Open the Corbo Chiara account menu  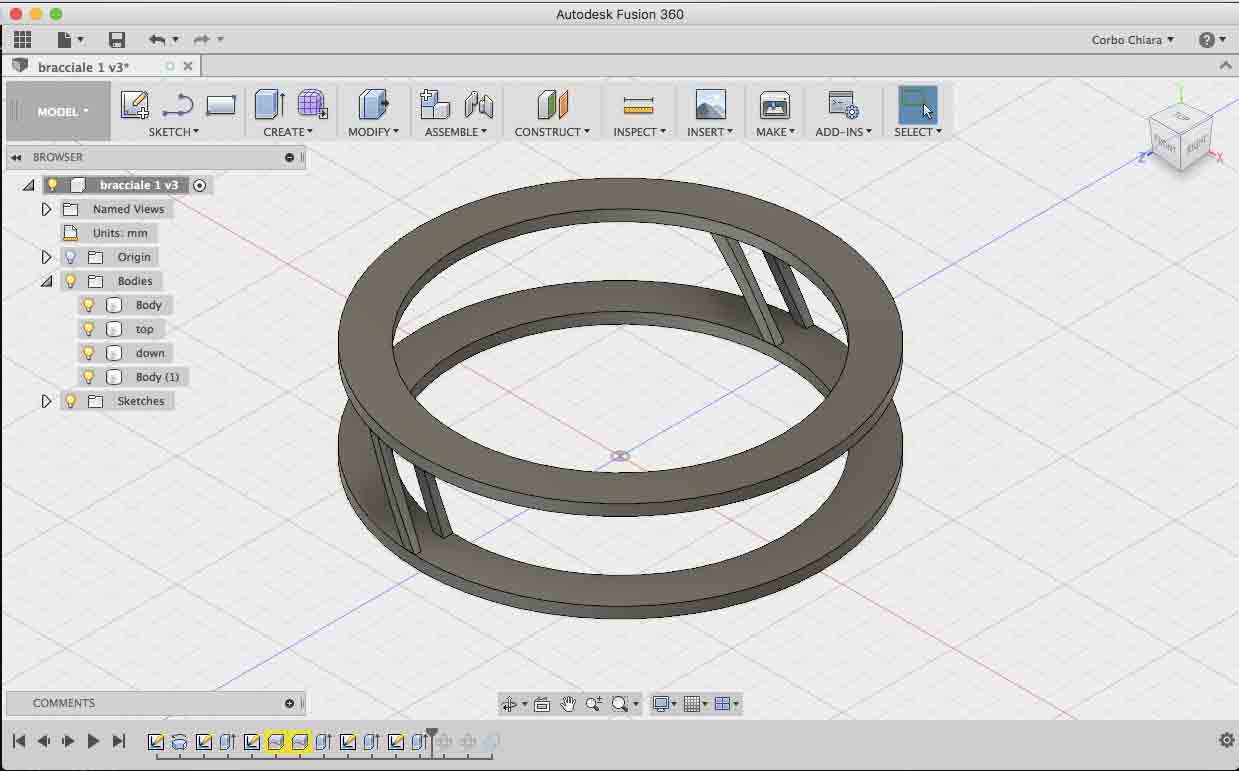click(1133, 40)
